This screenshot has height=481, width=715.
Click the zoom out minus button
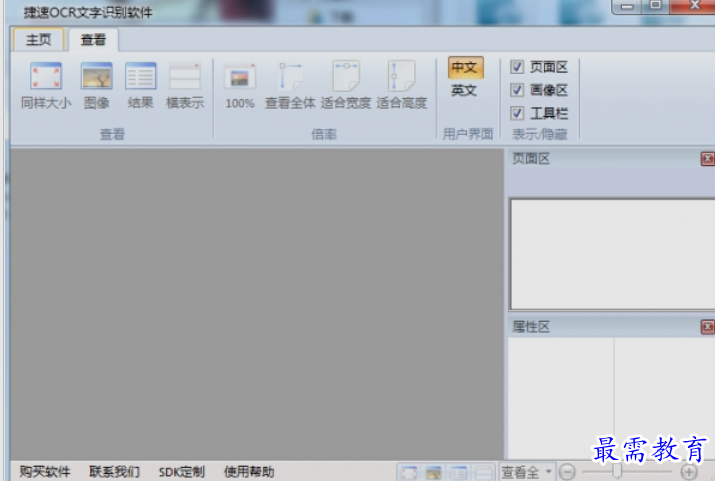click(567, 472)
